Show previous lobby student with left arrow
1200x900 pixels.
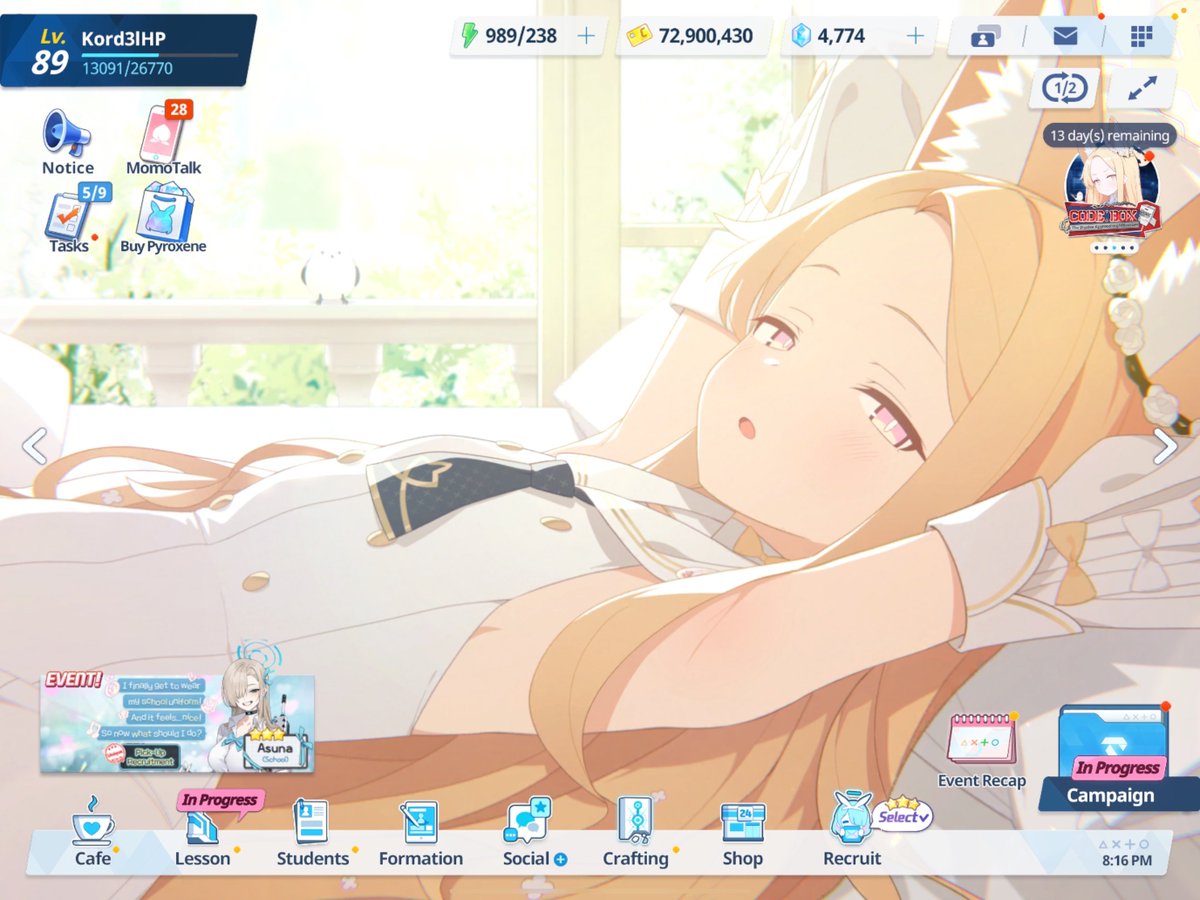point(35,446)
